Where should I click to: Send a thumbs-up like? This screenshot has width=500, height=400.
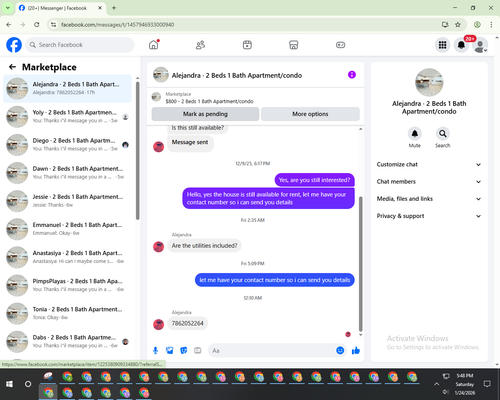(356, 350)
